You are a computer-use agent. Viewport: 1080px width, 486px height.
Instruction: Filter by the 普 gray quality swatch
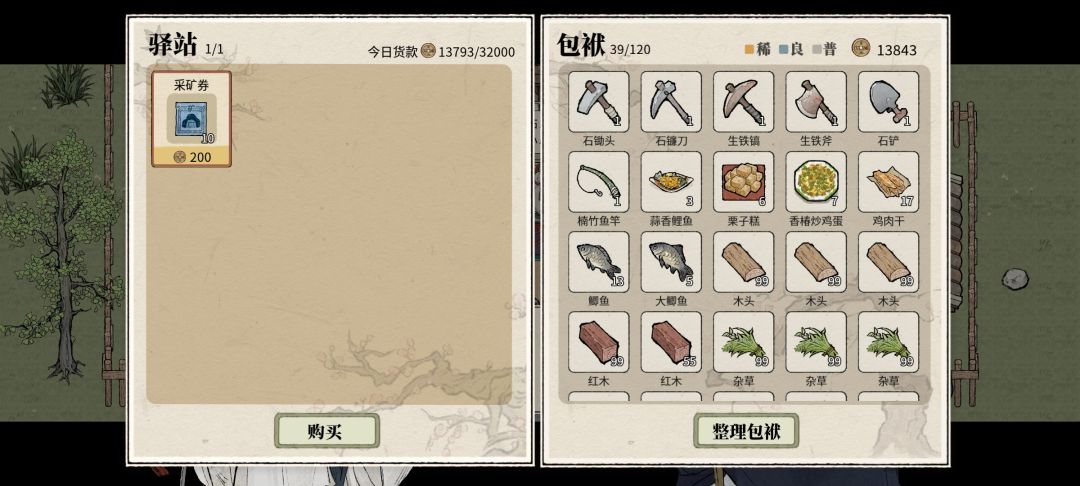click(817, 50)
